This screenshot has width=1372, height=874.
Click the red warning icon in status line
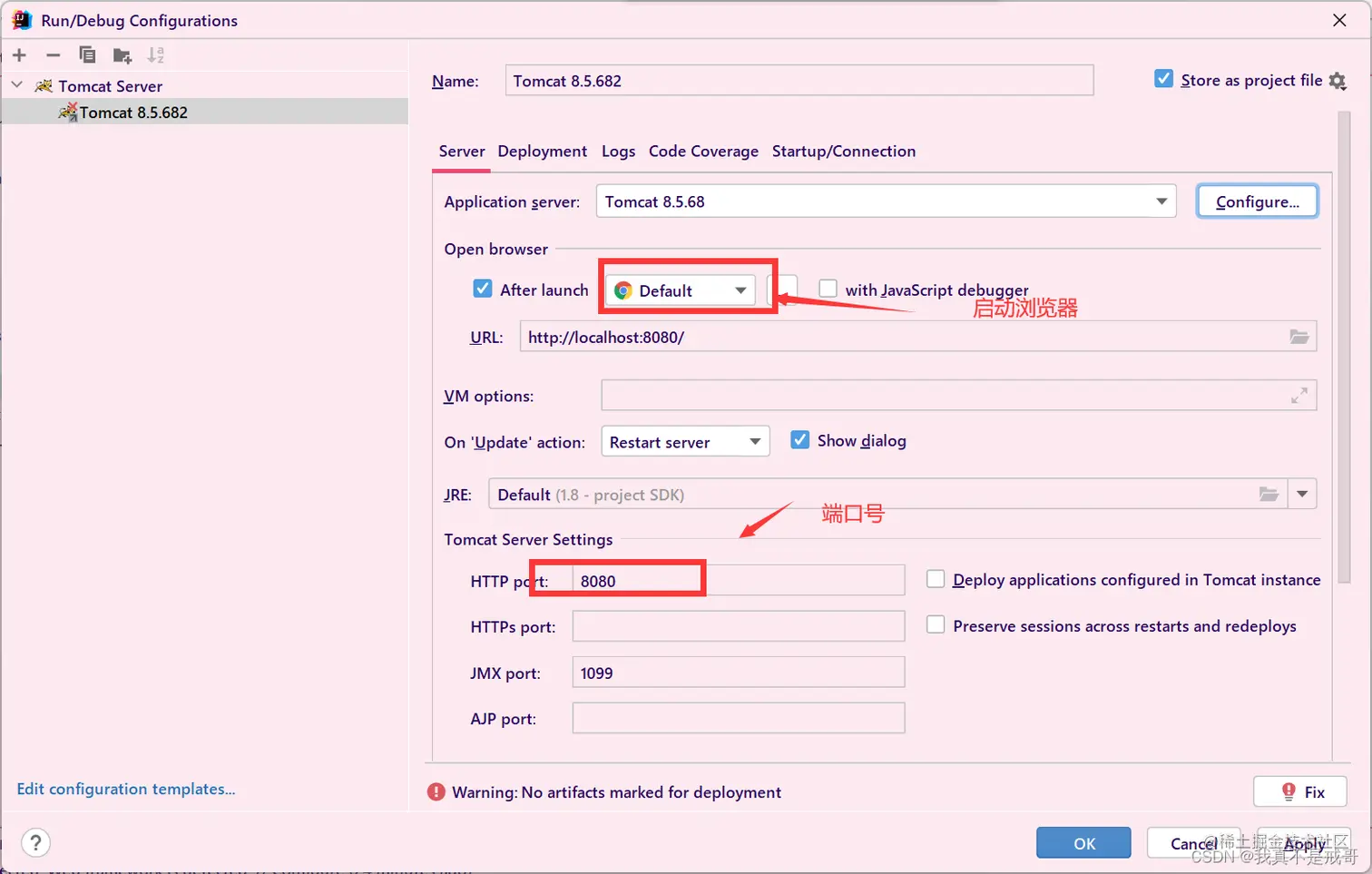point(436,792)
